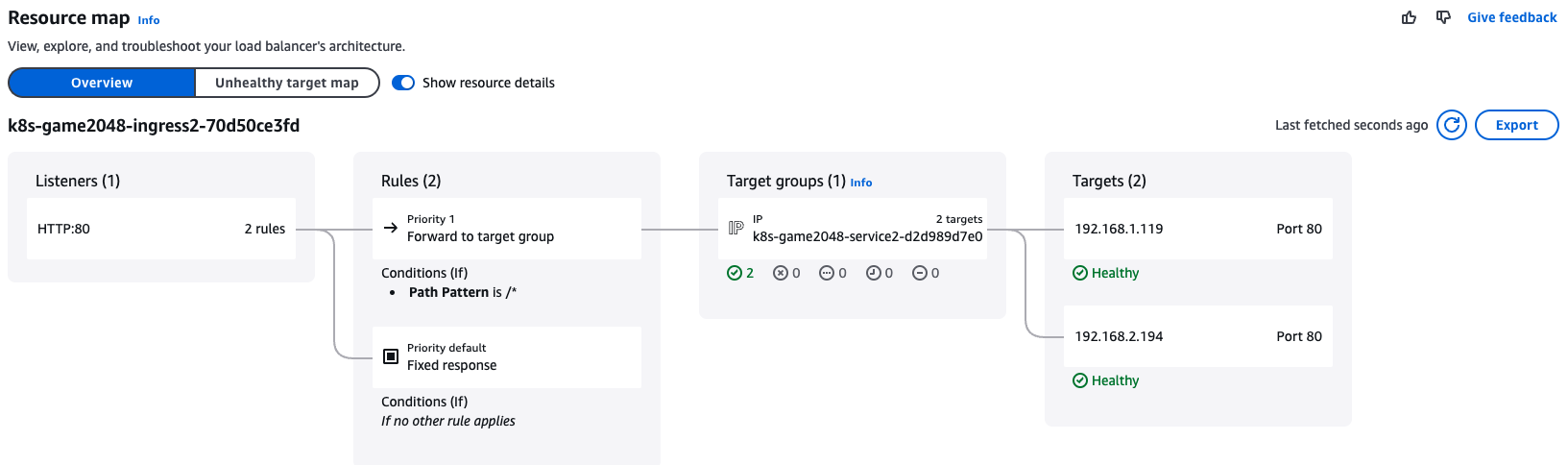Click the forward arrow icon on Priority 1 rule

pyautogui.click(x=391, y=228)
